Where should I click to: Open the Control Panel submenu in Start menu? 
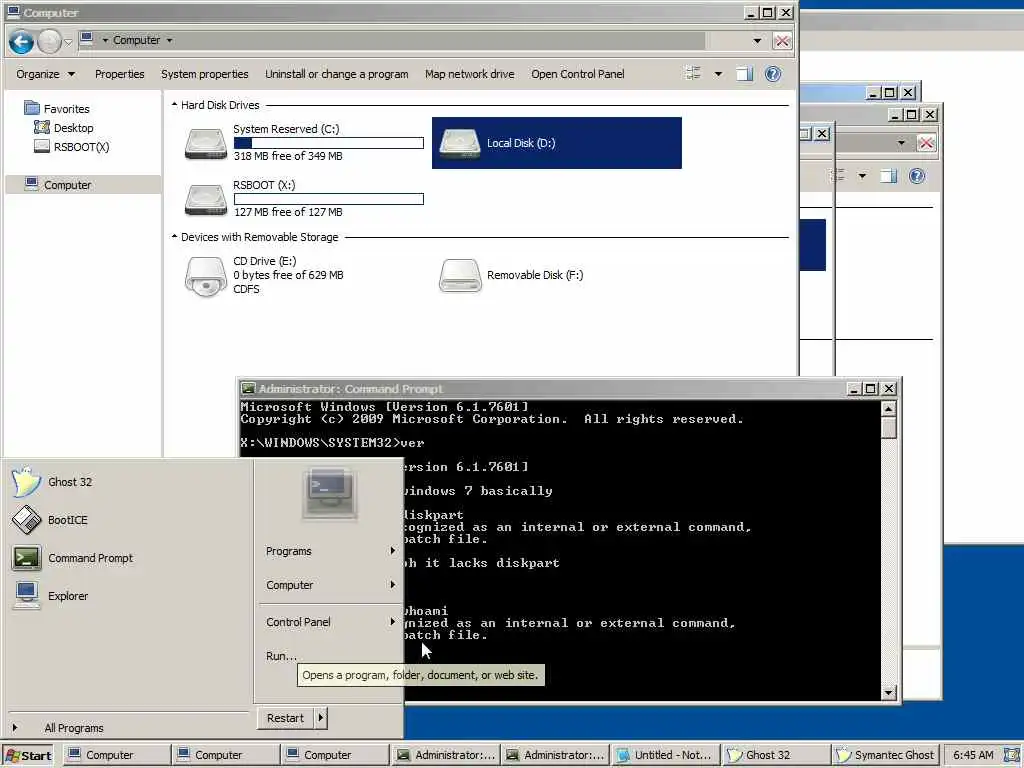pos(330,622)
